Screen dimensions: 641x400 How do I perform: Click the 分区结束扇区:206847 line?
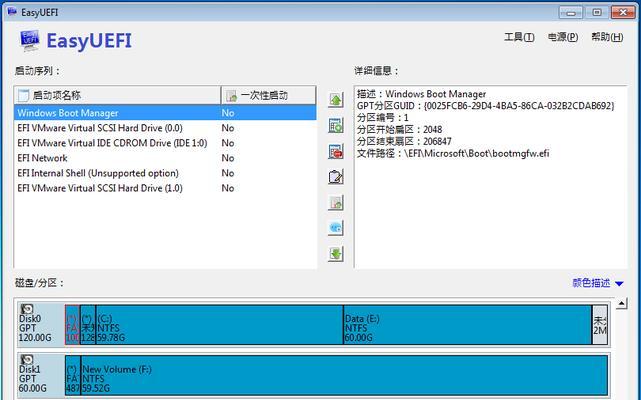tap(404, 142)
